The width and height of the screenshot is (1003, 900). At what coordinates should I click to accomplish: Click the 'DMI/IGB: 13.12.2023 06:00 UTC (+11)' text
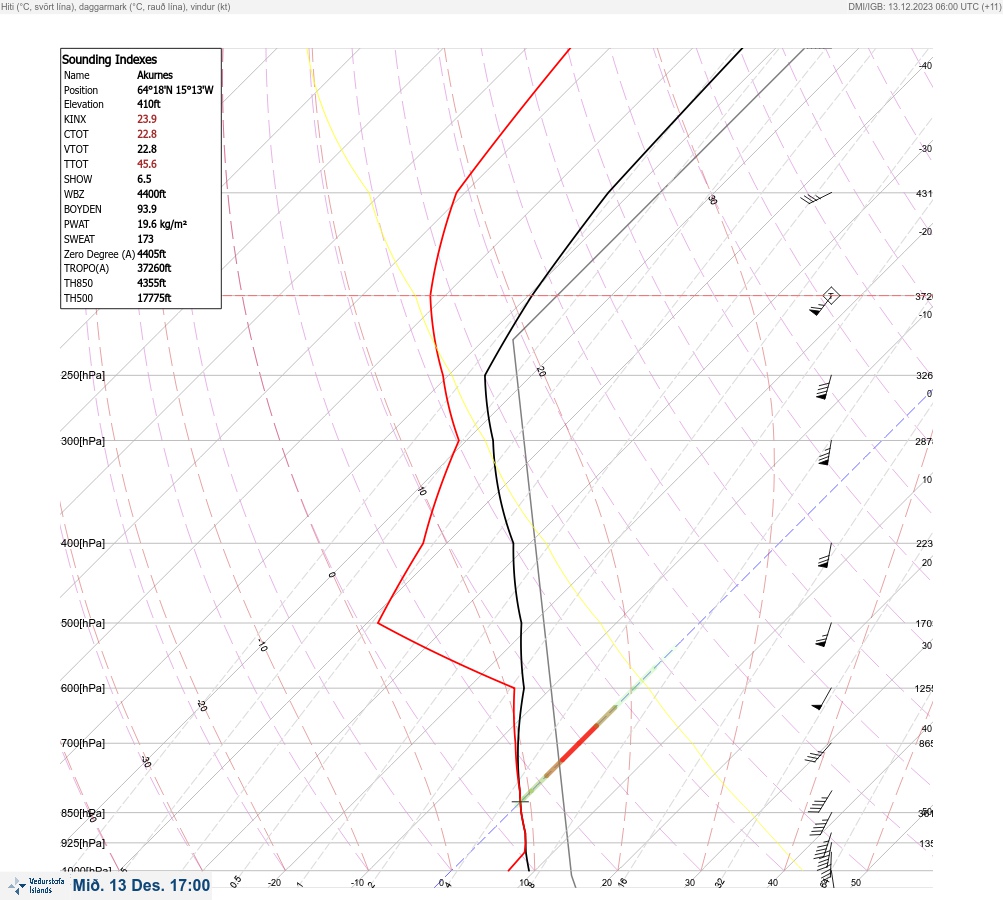pyautogui.click(x=924, y=7)
